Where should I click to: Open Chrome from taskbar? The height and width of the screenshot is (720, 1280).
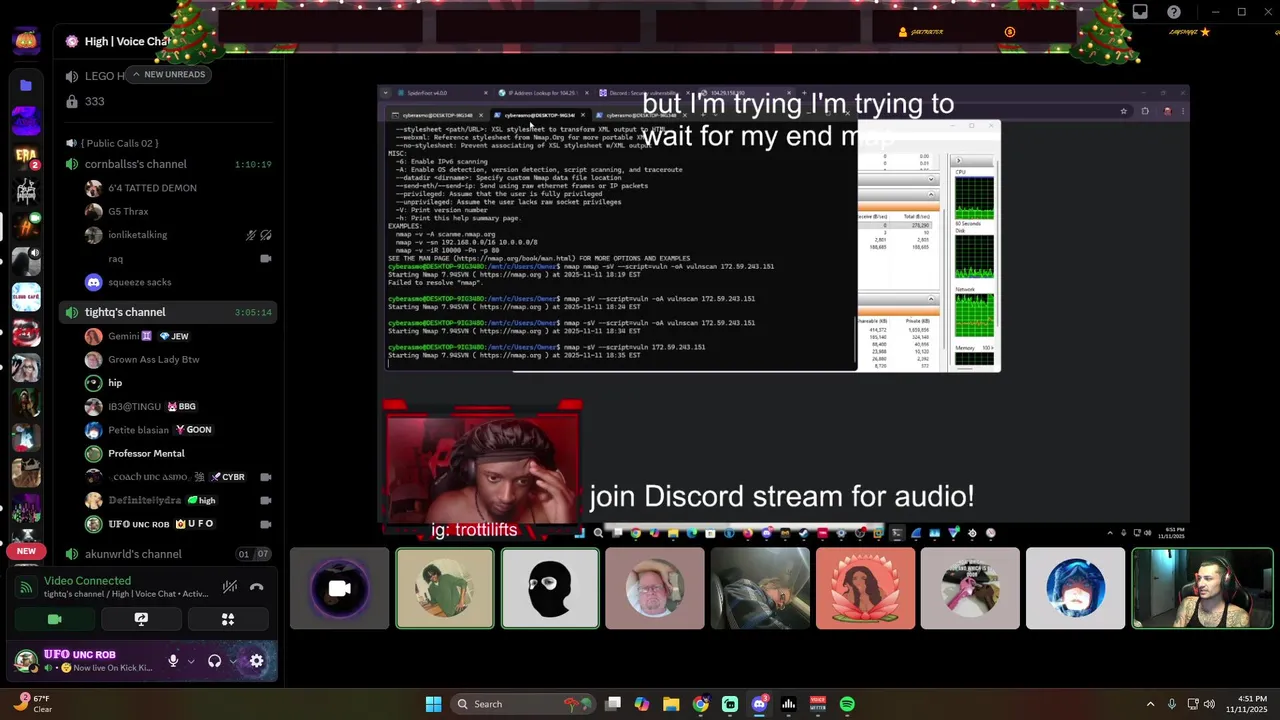pos(700,704)
